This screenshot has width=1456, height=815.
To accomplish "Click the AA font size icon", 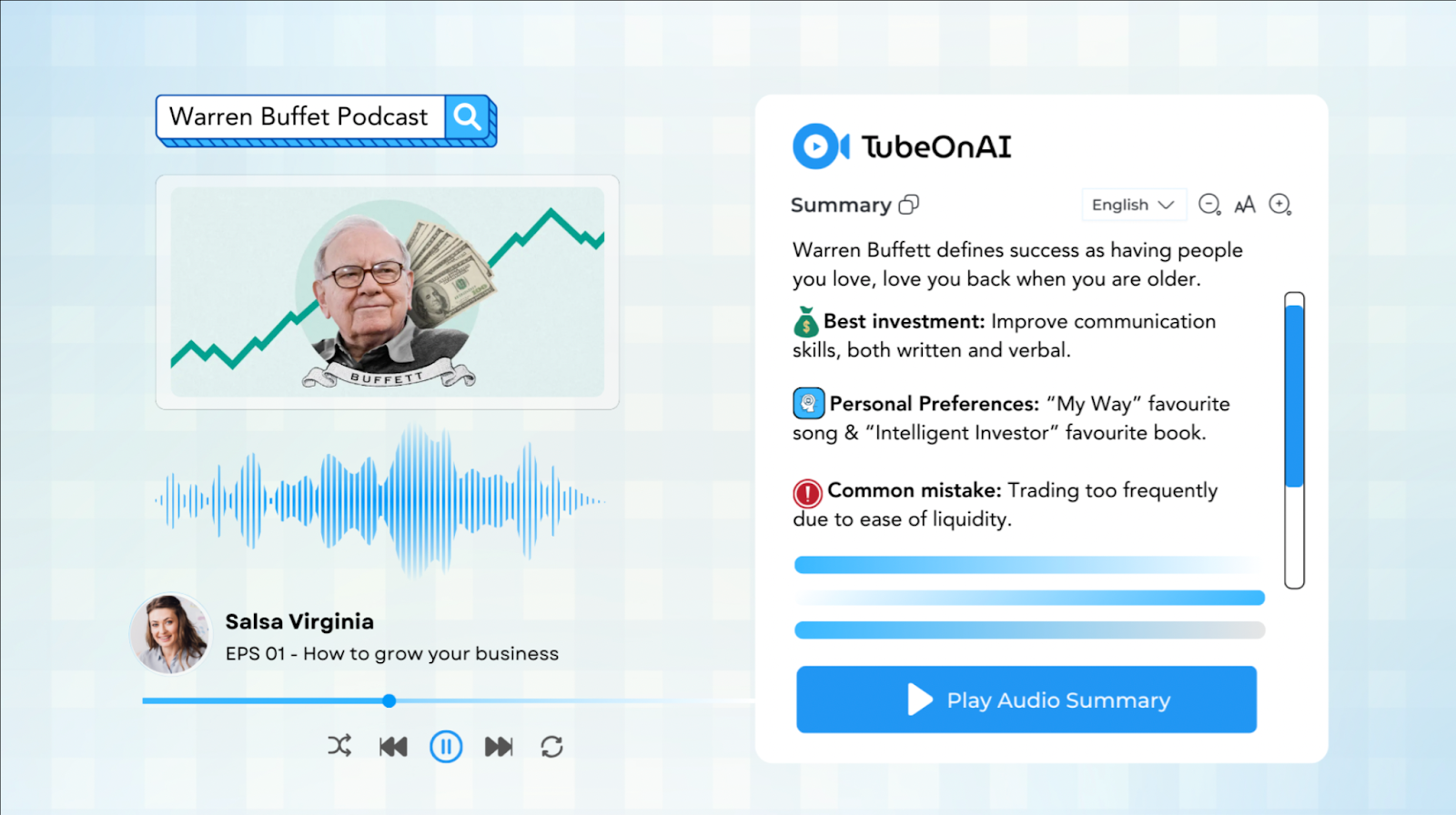I will click(x=1245, y=205).
